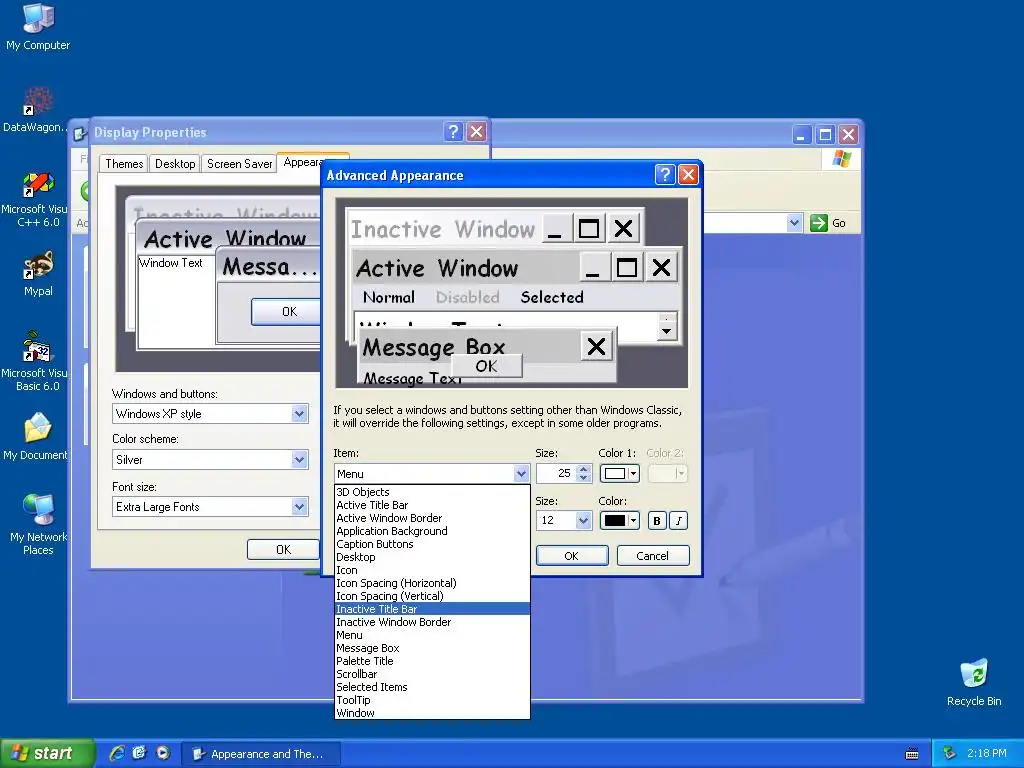Open Color 1 picker swatch
Viewport: 1024px width, 768px height.
(619, 473)
